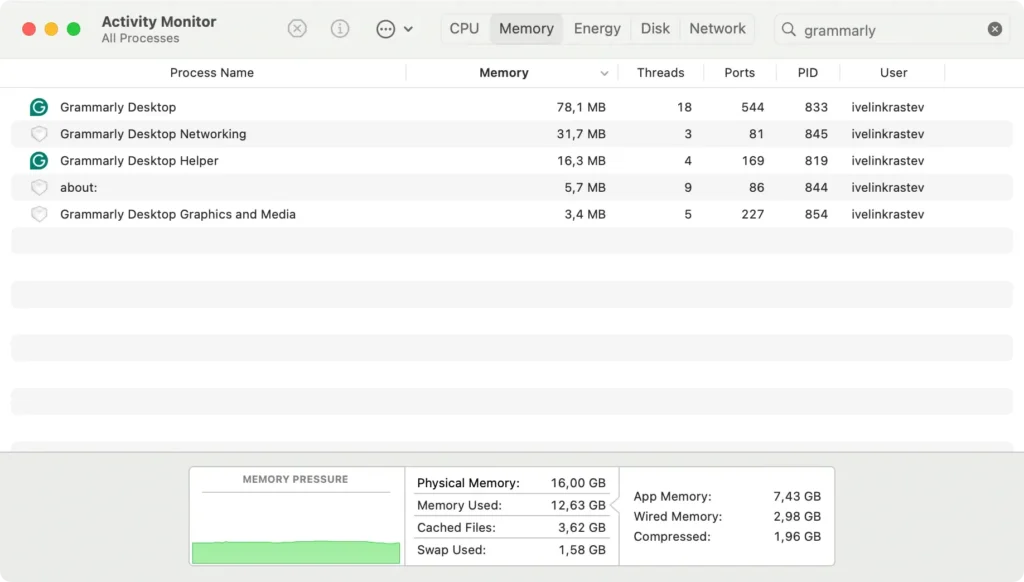Click the magnifying glass search icon

pos(789,30)
